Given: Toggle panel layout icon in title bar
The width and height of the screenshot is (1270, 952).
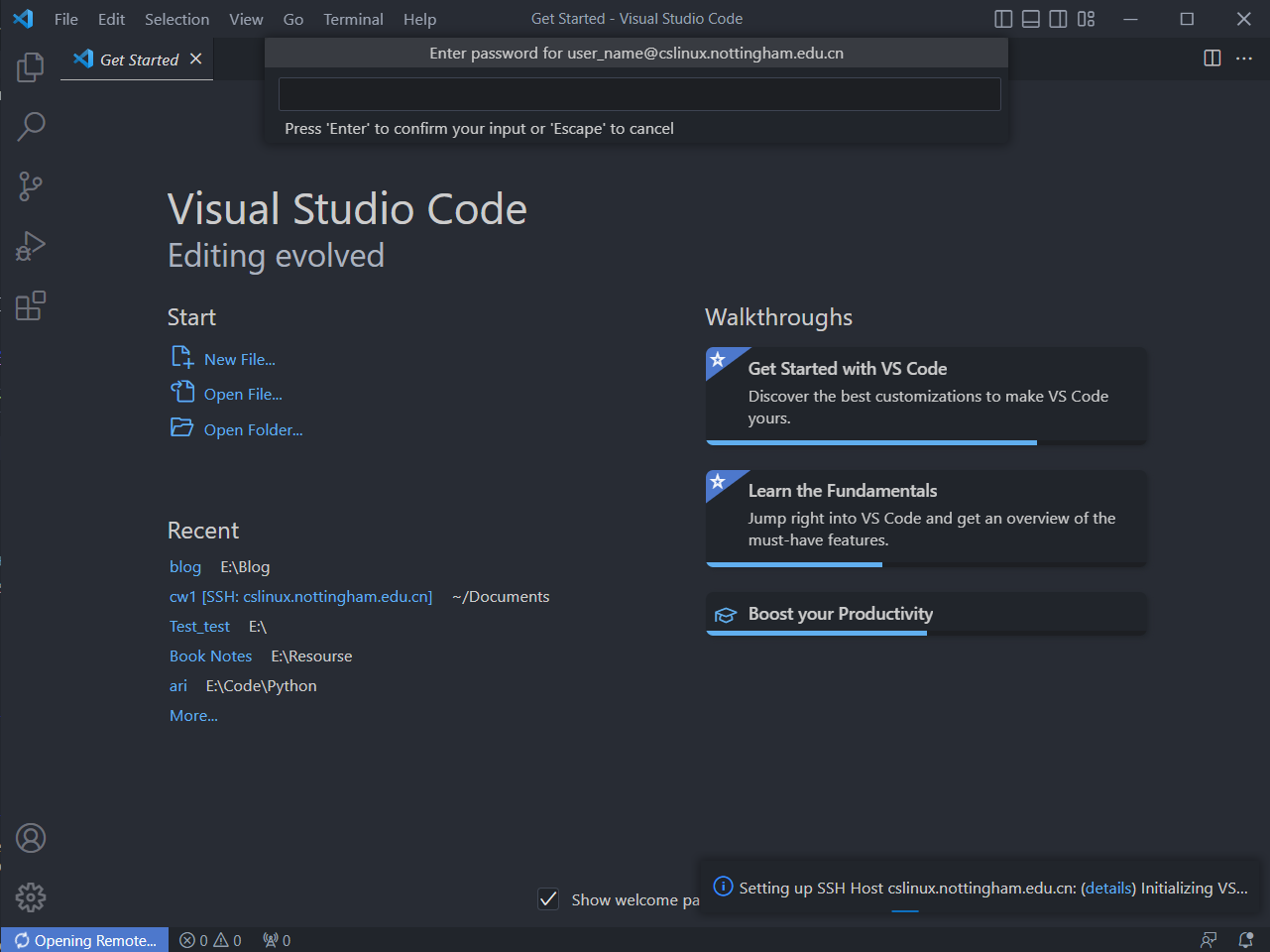Looking at the screenshot, I should [x=1031, y=19].
